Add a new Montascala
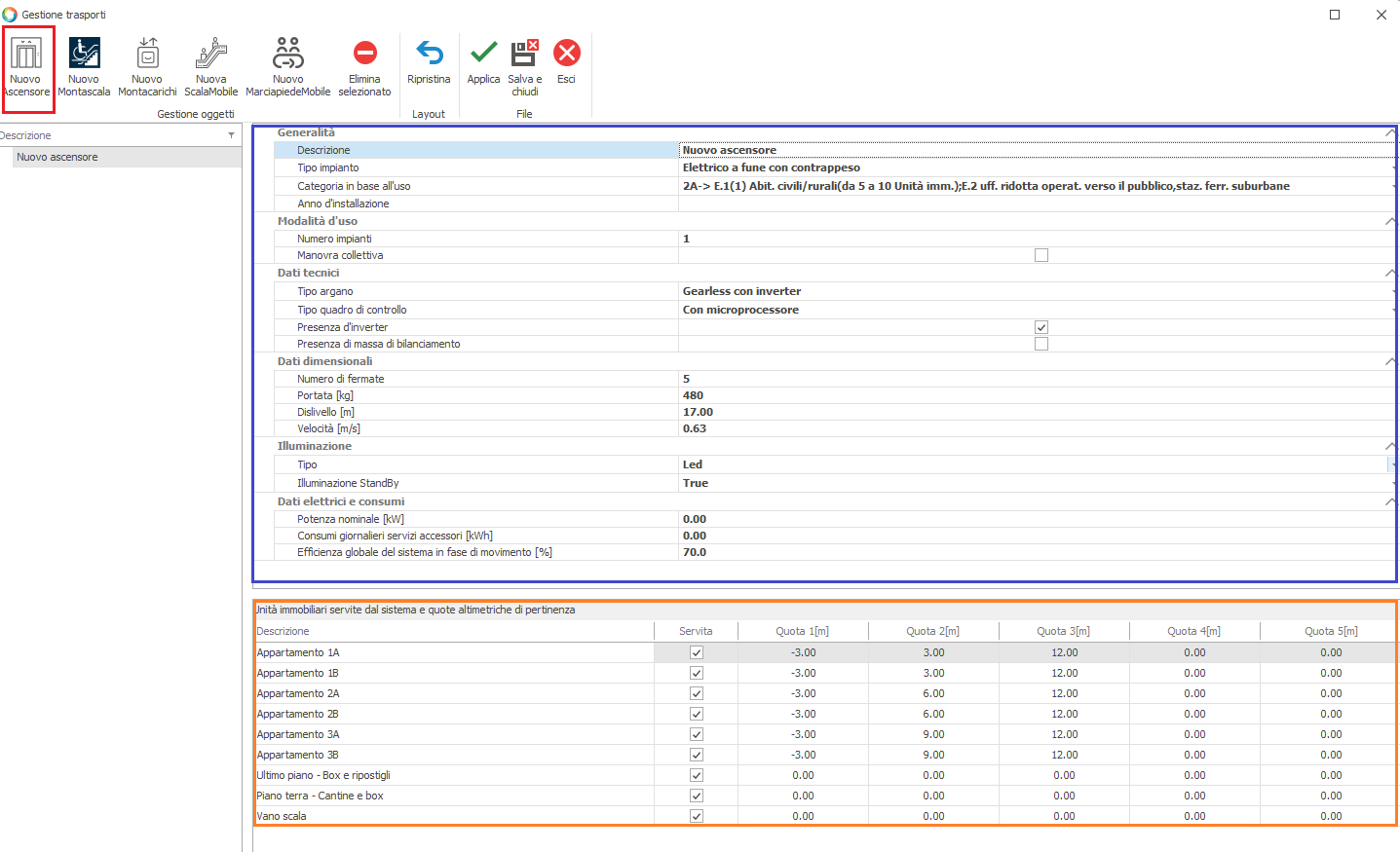 (84, 55)
